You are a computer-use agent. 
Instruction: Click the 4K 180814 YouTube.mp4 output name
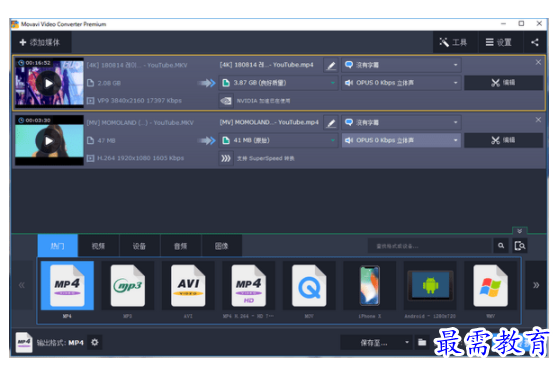[267, 65]
